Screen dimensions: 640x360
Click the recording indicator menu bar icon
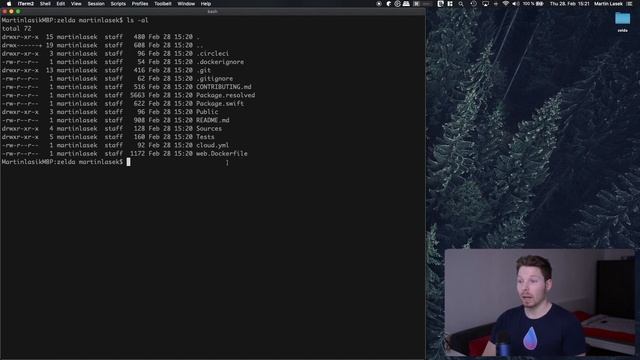click(x=379, y=4)
